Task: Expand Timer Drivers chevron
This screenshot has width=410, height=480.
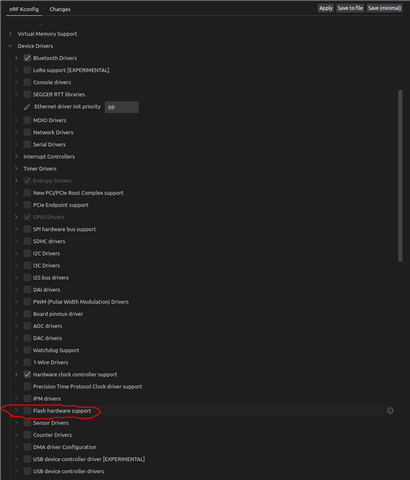Action: (x=16, y=169)
